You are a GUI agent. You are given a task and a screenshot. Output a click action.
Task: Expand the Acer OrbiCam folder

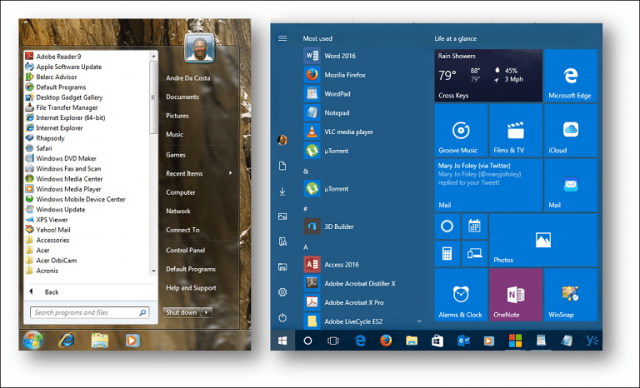tap(51, 260)
